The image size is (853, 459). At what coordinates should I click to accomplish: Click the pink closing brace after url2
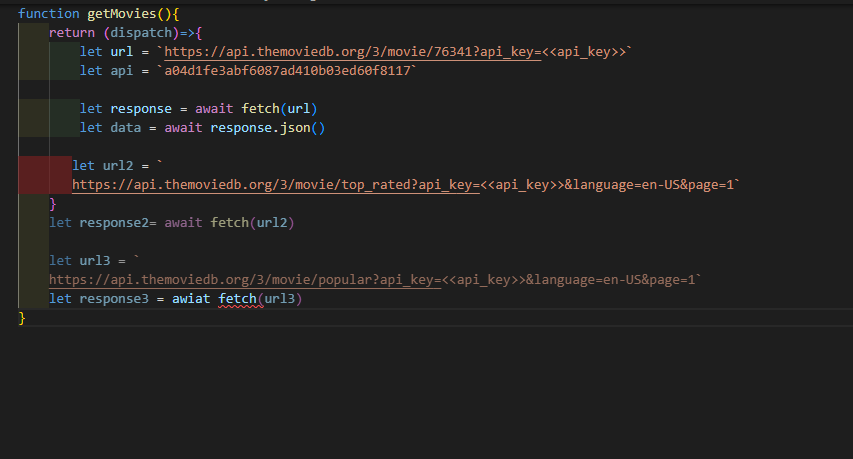point(52,204)
